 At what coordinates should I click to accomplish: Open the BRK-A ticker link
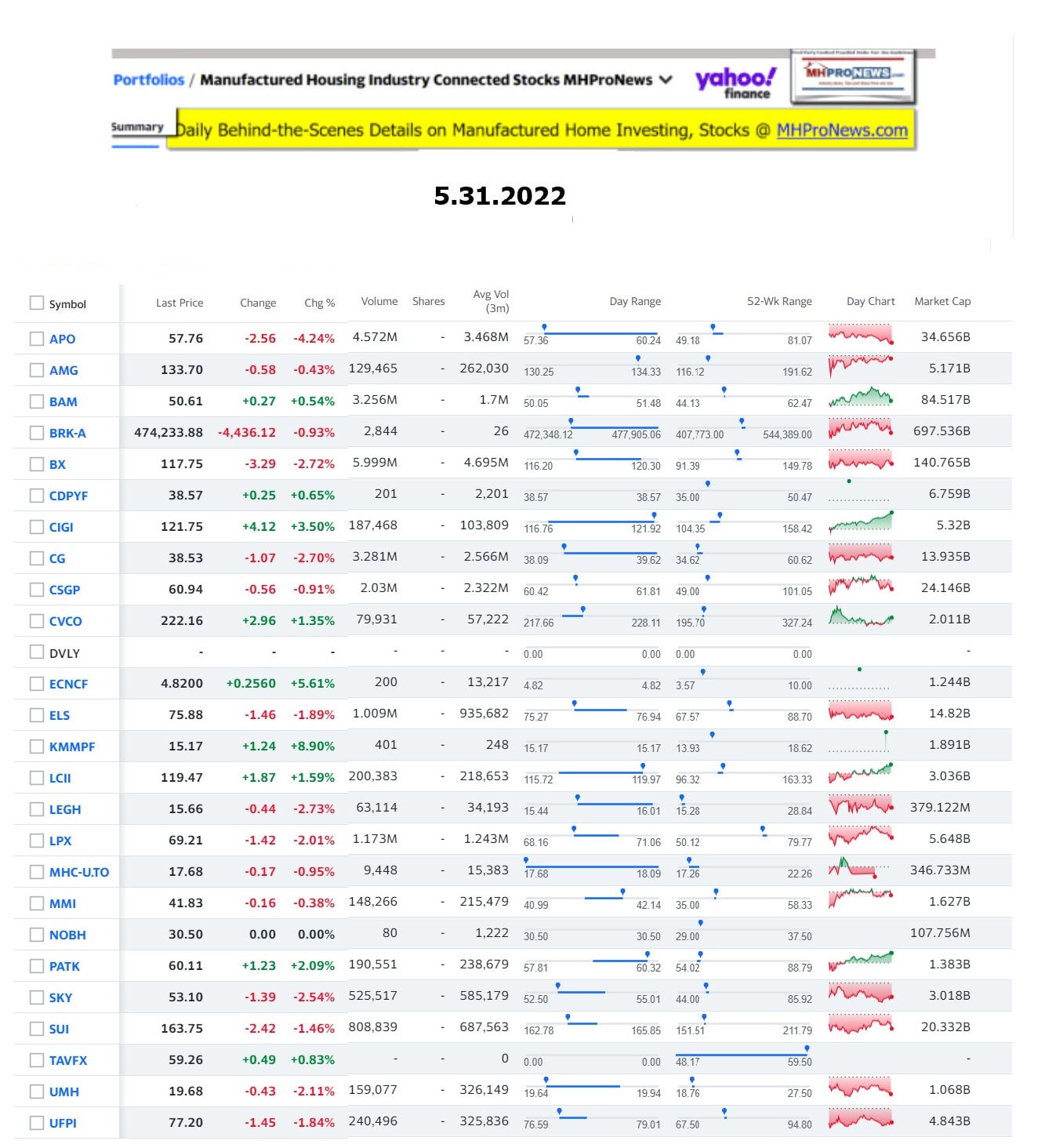pyautogui.click(x=67, y=433)
